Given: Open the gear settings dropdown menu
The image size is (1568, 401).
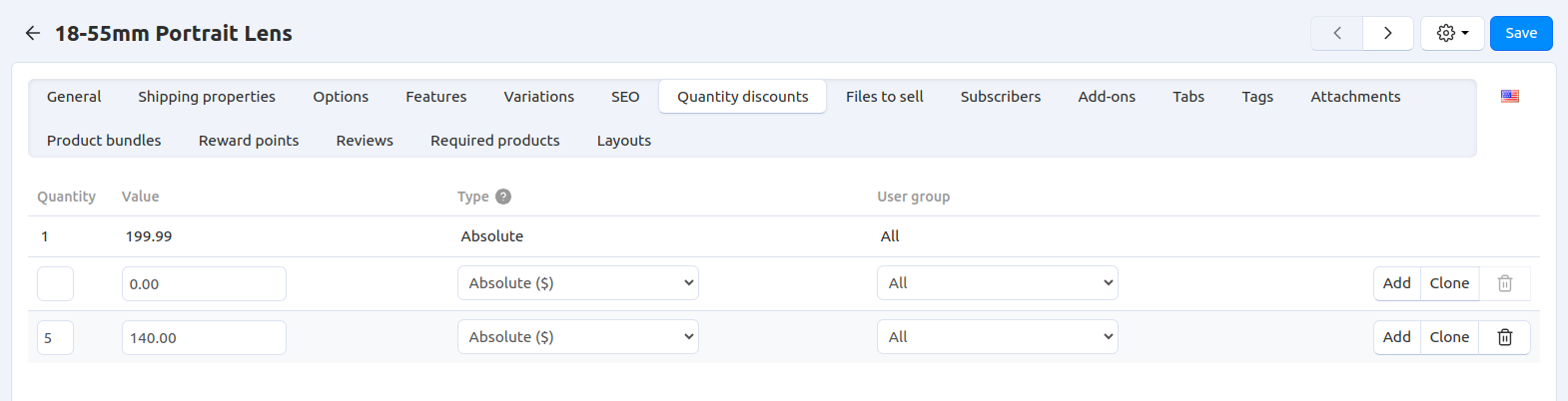Looking at the screenshot, I should [x=1452, y=33].
